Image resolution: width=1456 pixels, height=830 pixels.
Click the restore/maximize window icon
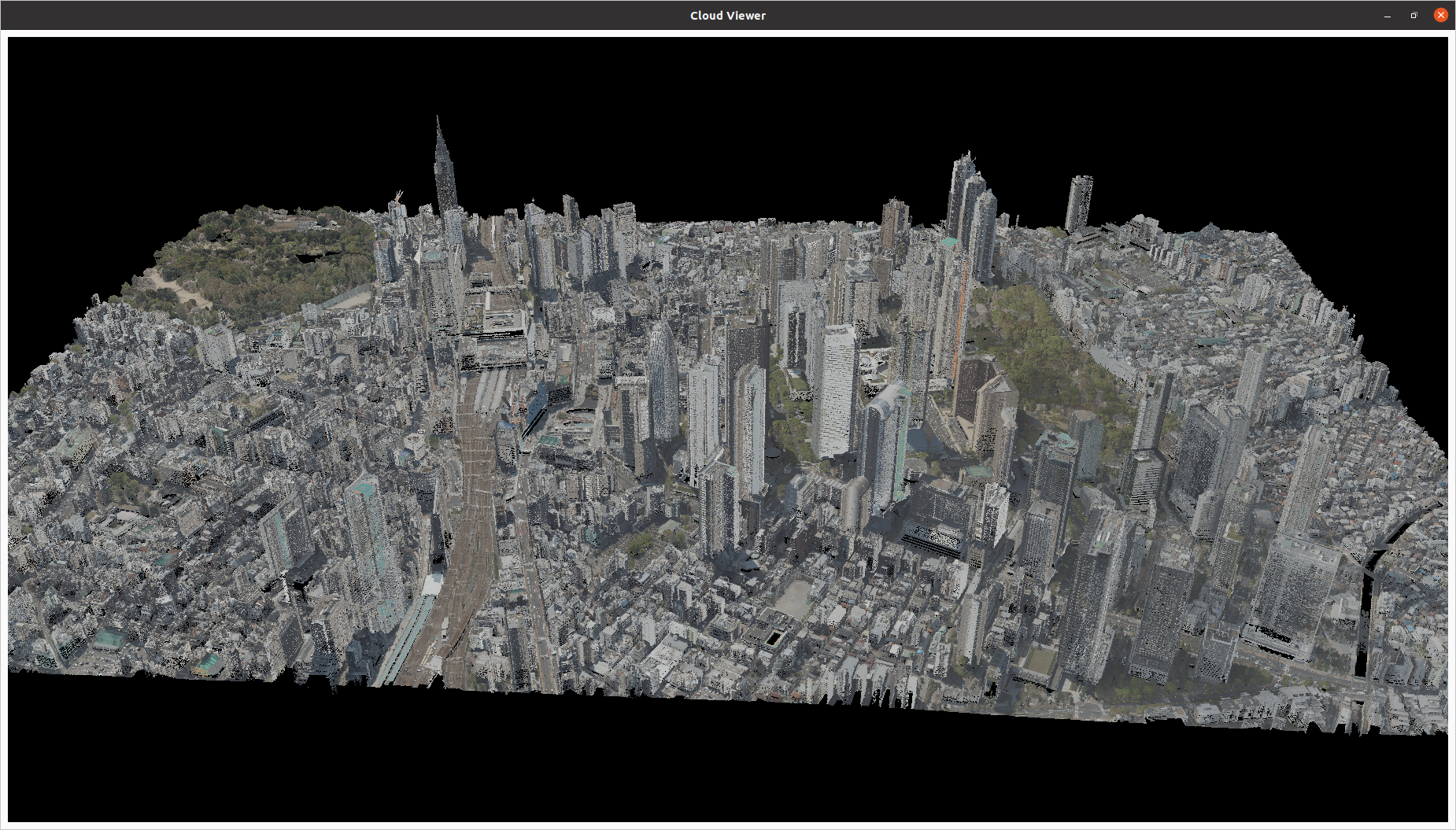1414,15
